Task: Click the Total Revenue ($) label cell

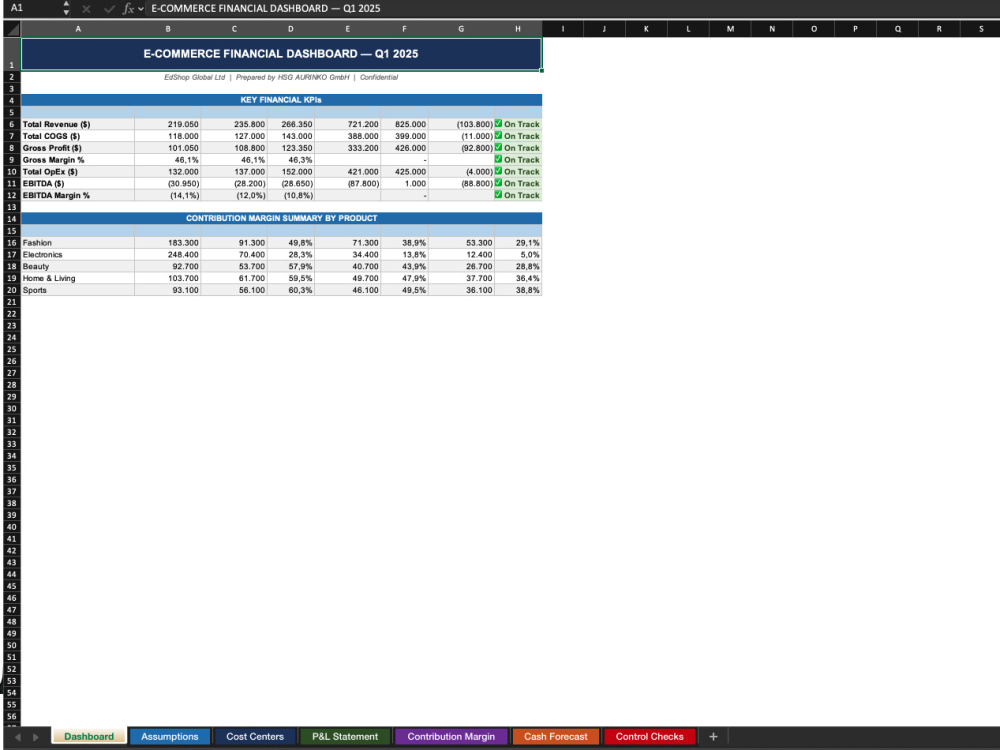Action: click(78, 124)
